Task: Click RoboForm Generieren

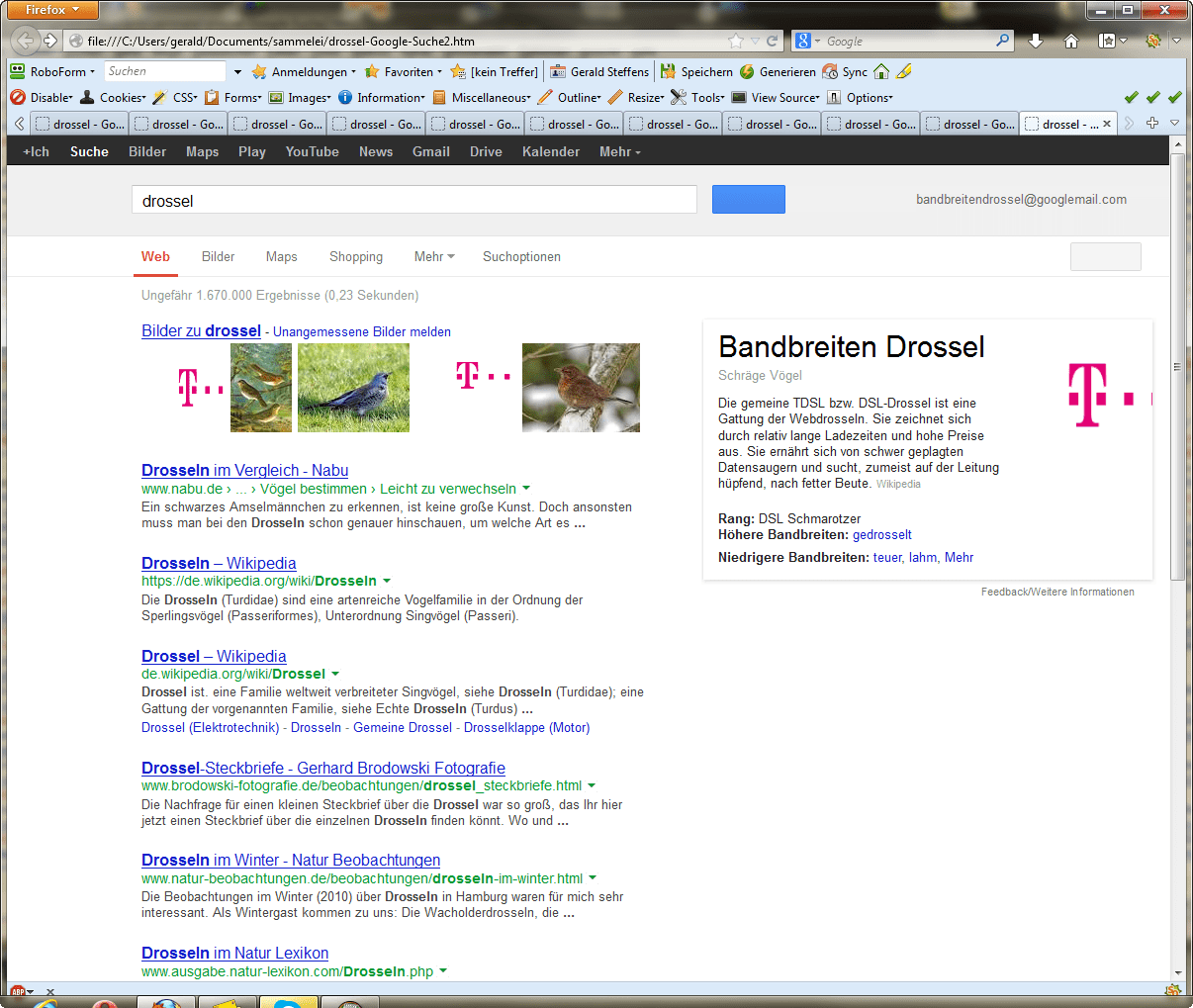Action: click(778, 71)
